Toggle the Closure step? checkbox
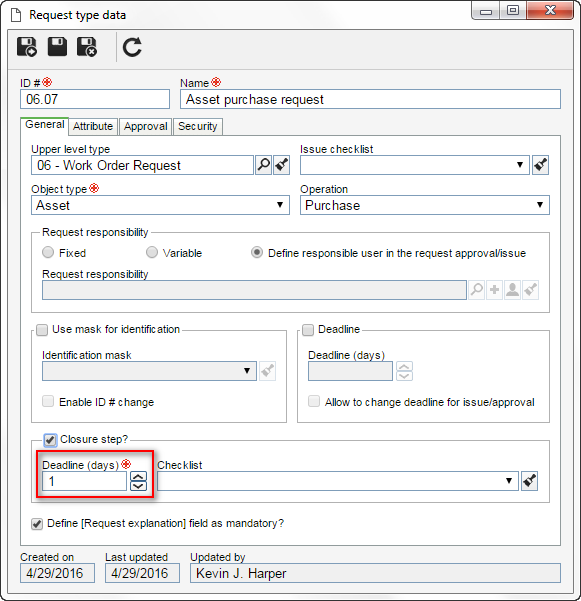Screen dimensions: 581x601 coord(50,440)
